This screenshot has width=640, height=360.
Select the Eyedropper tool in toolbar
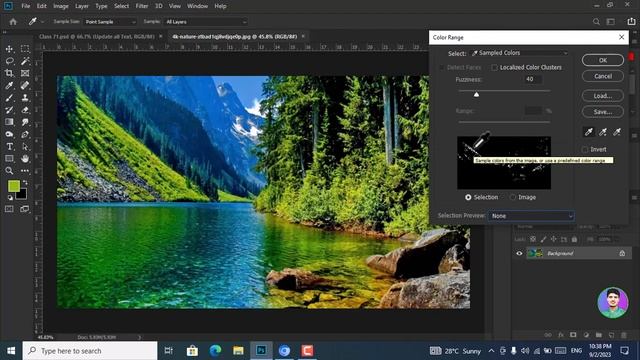9,85
